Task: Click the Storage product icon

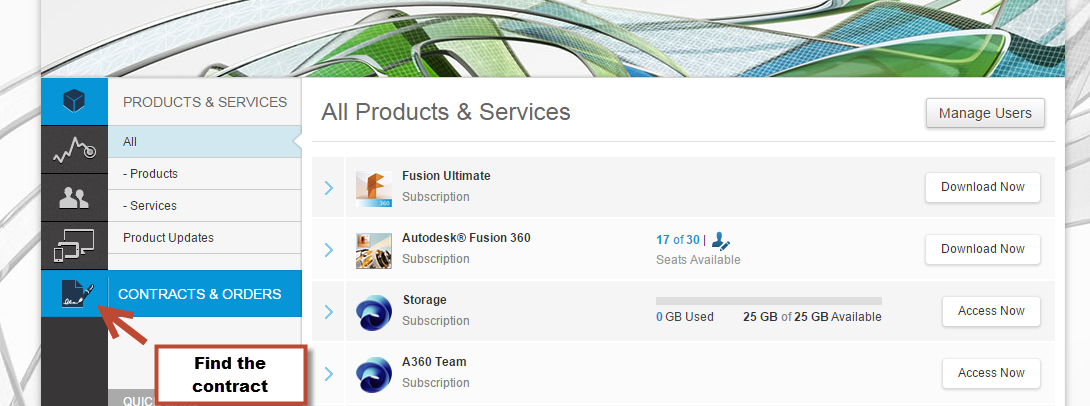Action: (374, 313)
